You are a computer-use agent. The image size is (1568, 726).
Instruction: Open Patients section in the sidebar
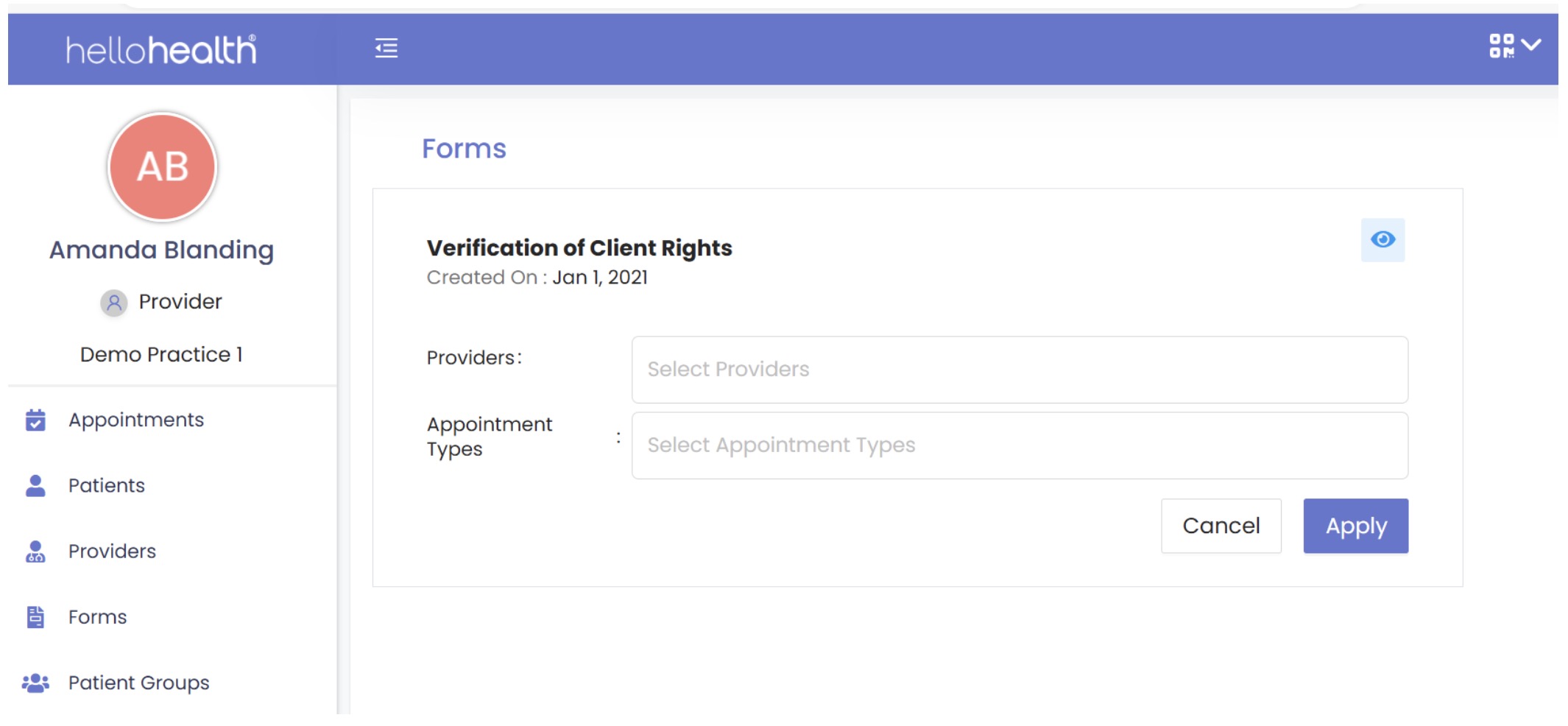click(x=107, y=485)
